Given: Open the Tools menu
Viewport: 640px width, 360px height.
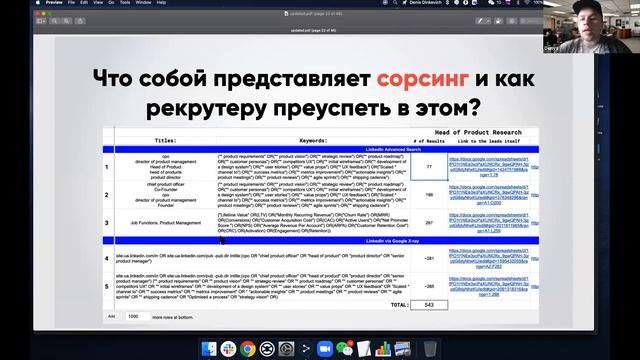Looking at the screenshot, I should point(125,2).
